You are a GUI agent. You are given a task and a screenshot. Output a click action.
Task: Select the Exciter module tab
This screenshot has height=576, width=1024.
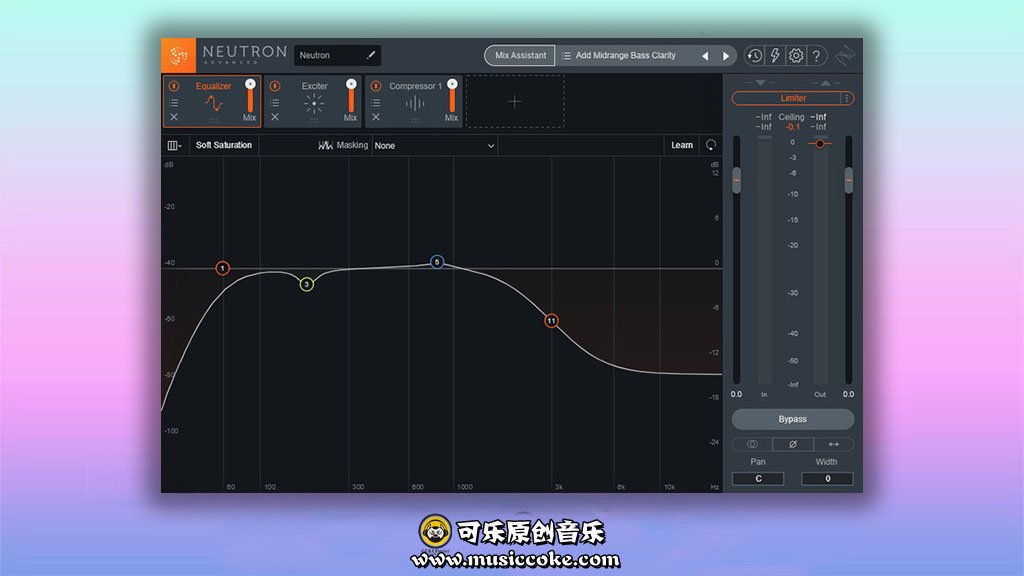[x=314, y=101]
